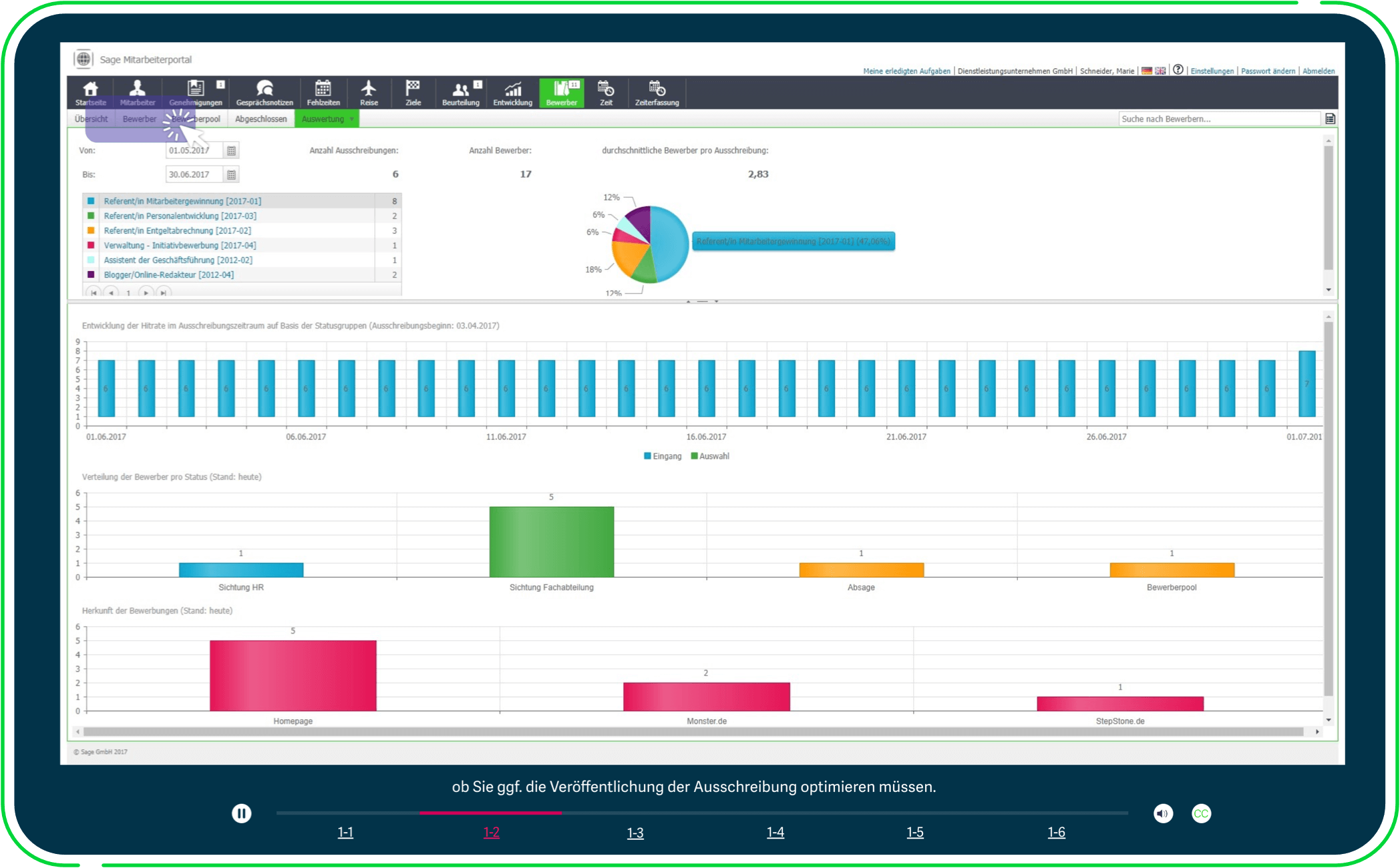Click the horizontal scrollbar under the charts
The width and height of the screenshot is (1400, 868).
[x=693, y=732]
